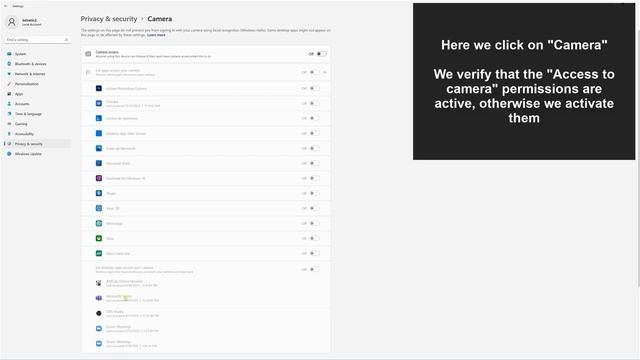Toggle camera access for Adobe Photoshop Express
Image resolution: width=640 pixels, height=360 pixels.
coord(314,88)
